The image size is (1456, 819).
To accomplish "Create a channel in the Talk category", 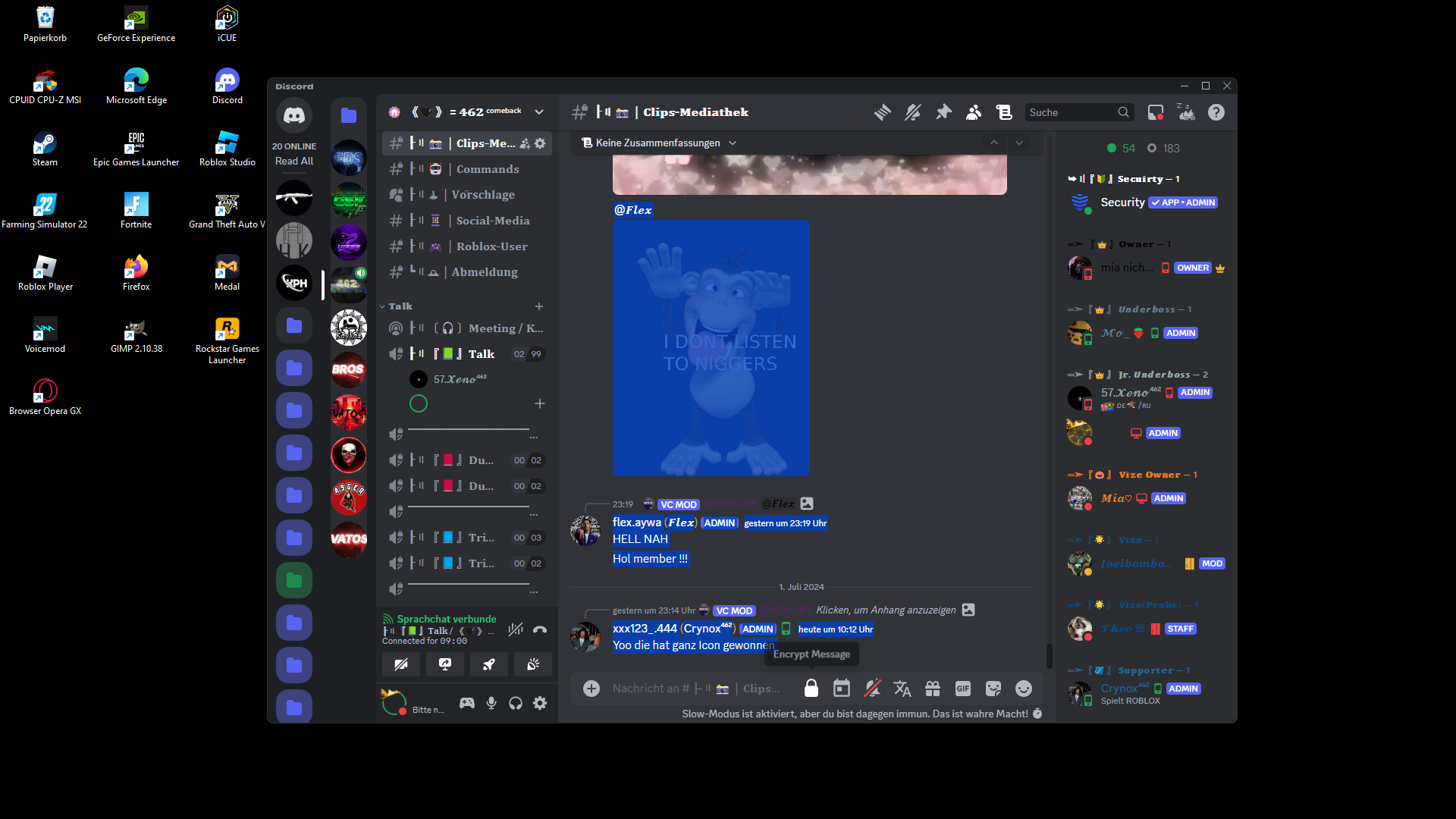I will 539,306.
